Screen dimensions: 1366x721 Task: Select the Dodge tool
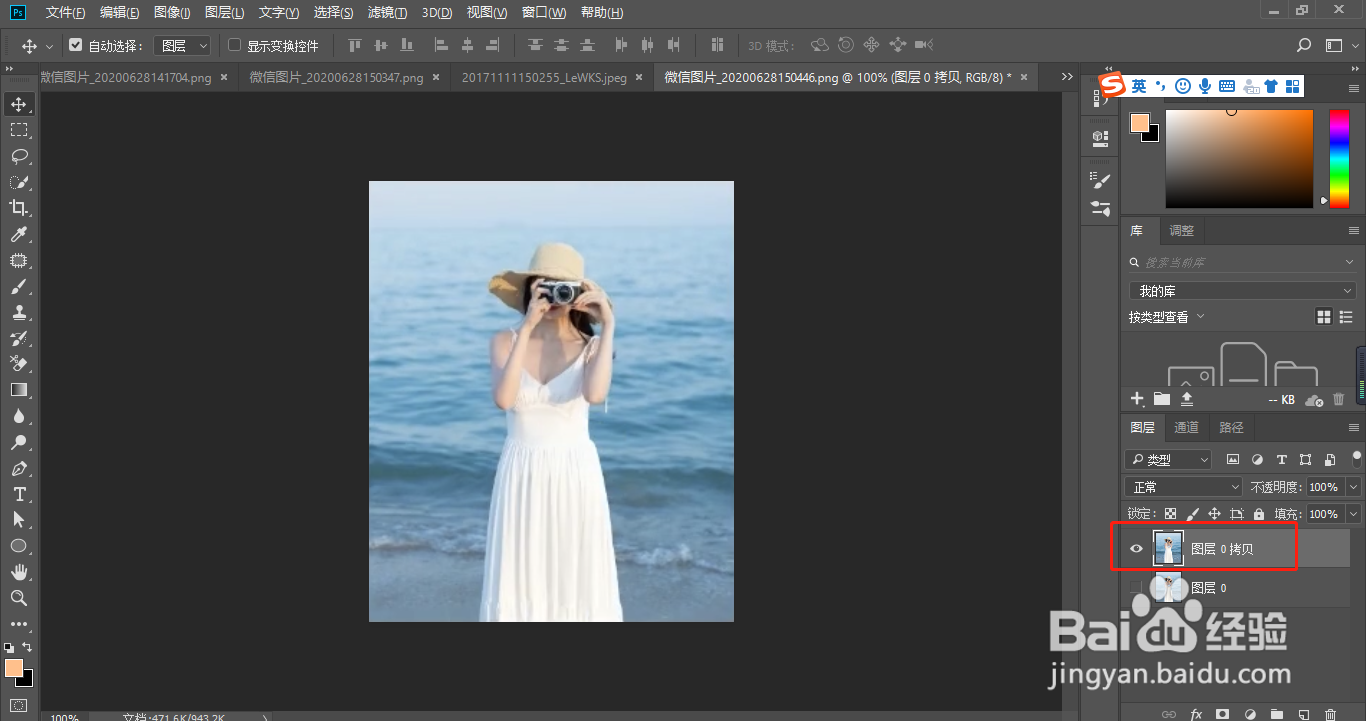(19, 442)
